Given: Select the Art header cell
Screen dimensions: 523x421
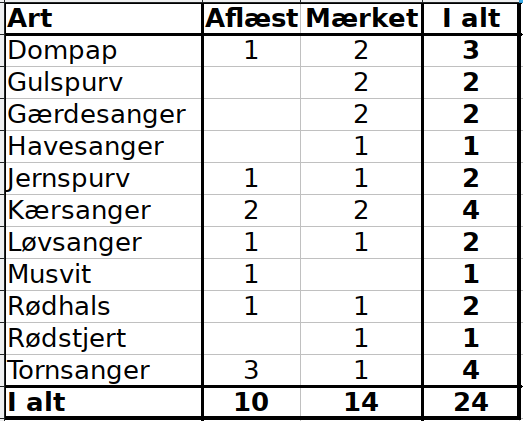Looking at the screenshot, I should [104, 18].
